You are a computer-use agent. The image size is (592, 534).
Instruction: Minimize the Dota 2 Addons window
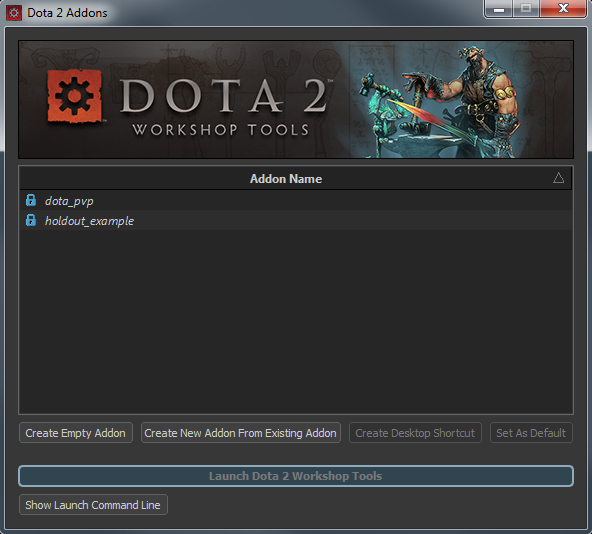tap(498, 9)
